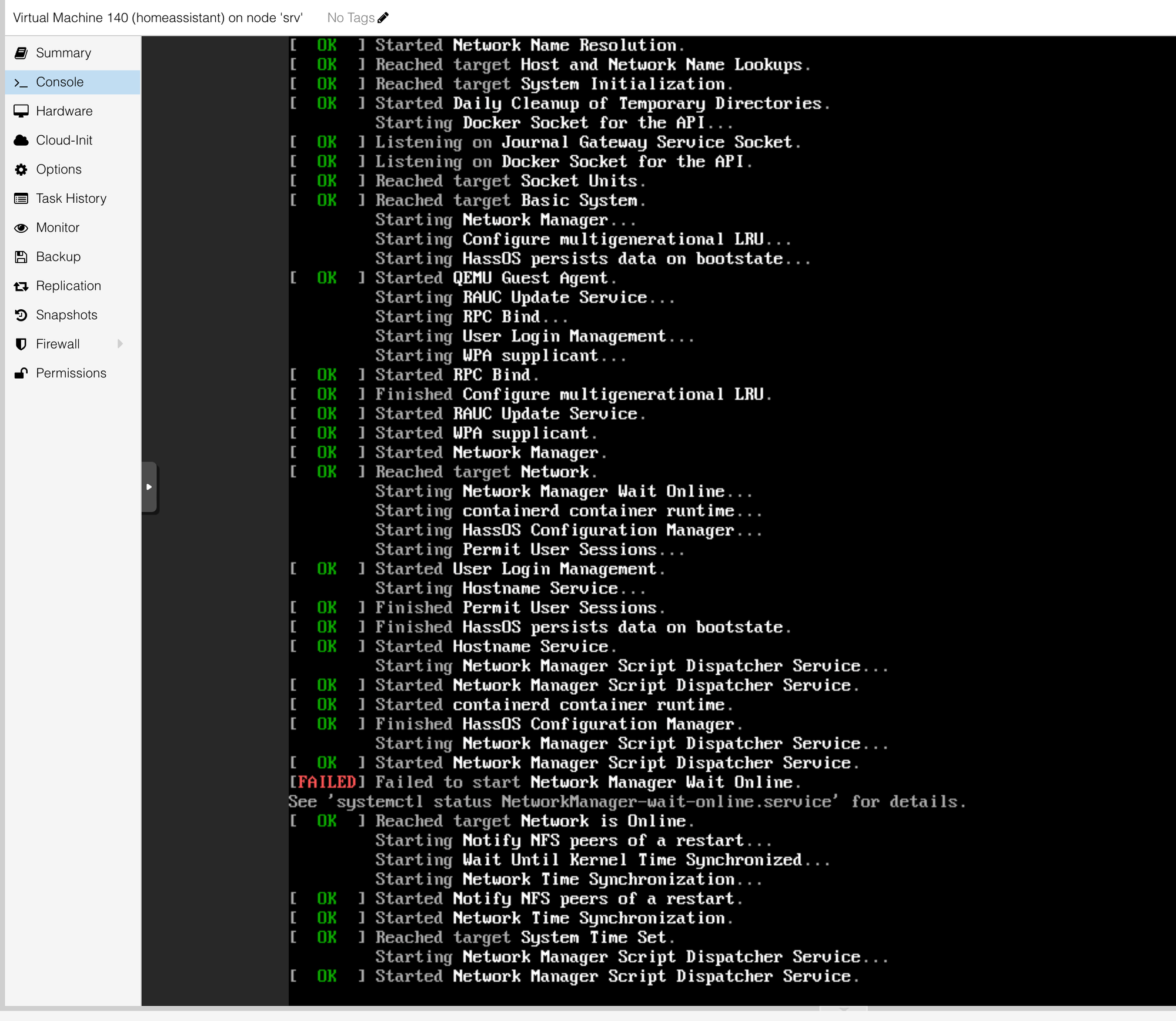
Task: Click the Firewall shield icon
Action: 21,344
